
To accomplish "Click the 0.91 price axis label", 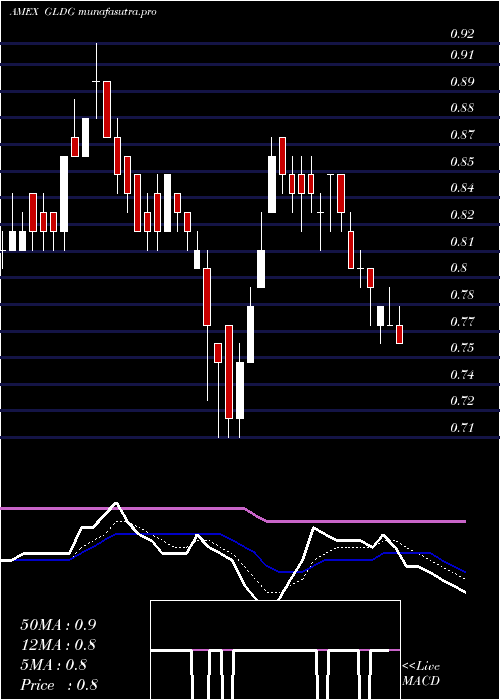I will [x=462, y=55].
